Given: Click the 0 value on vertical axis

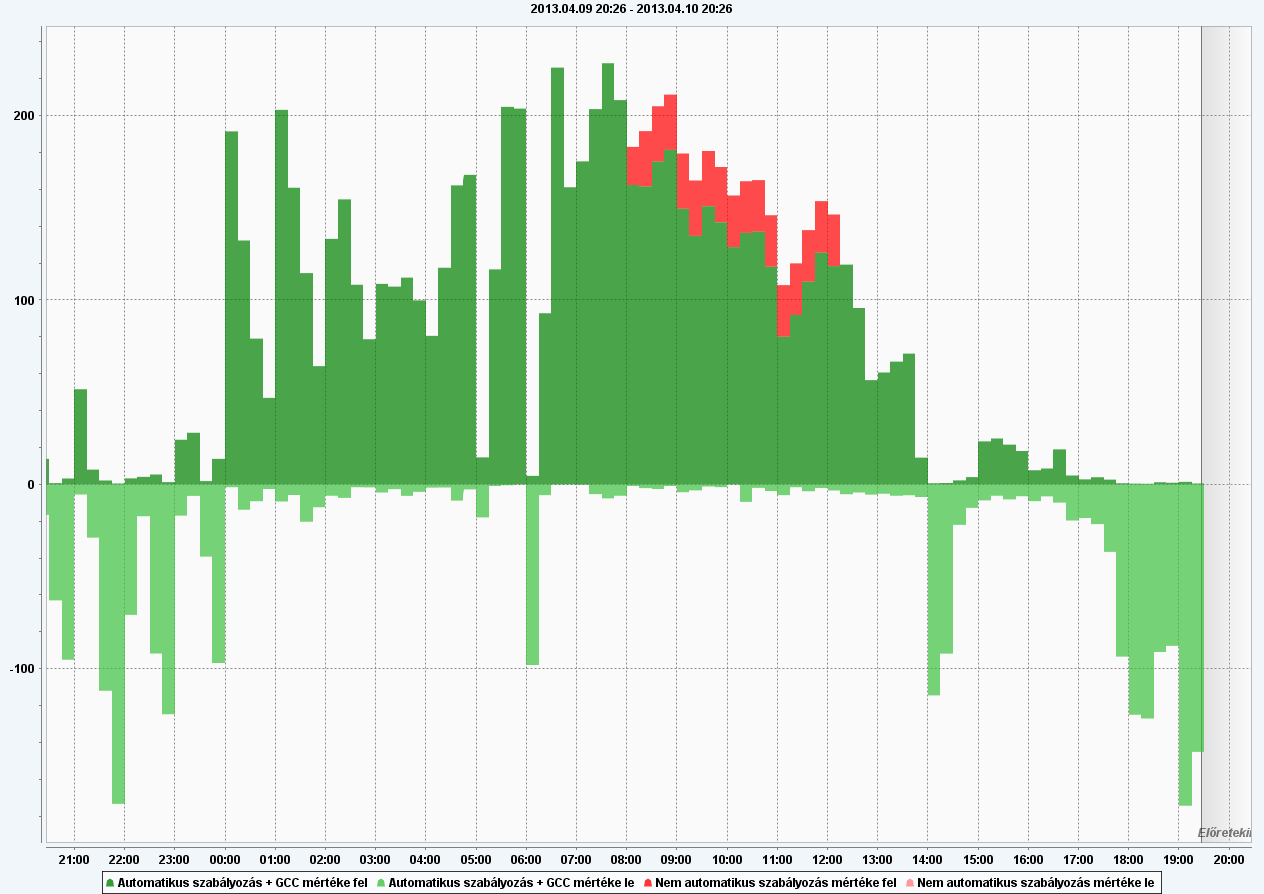Looking at the screenshot, I should [x=31, y=484].
